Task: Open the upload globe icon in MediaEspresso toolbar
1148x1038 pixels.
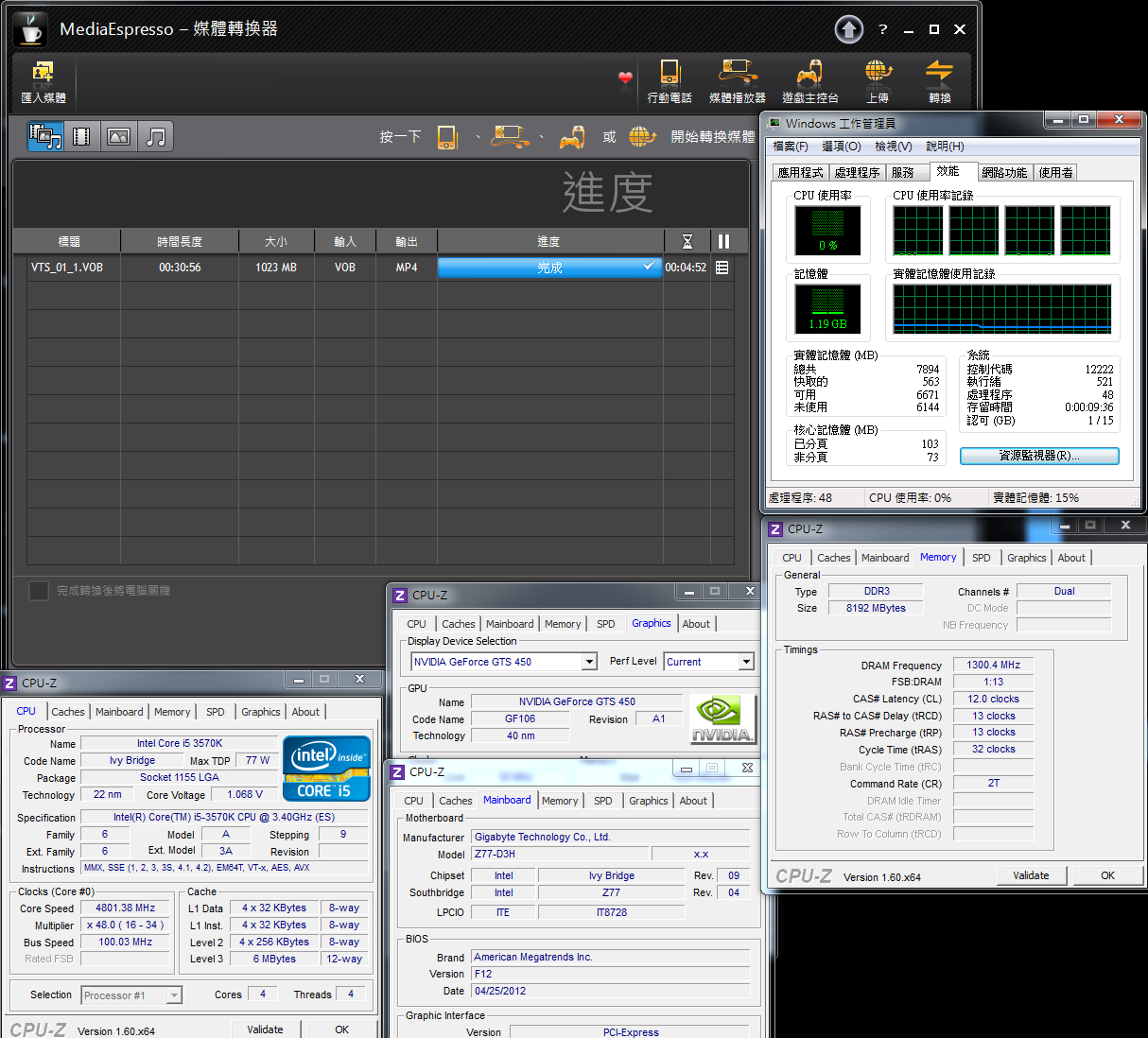Action: point(878,80)
